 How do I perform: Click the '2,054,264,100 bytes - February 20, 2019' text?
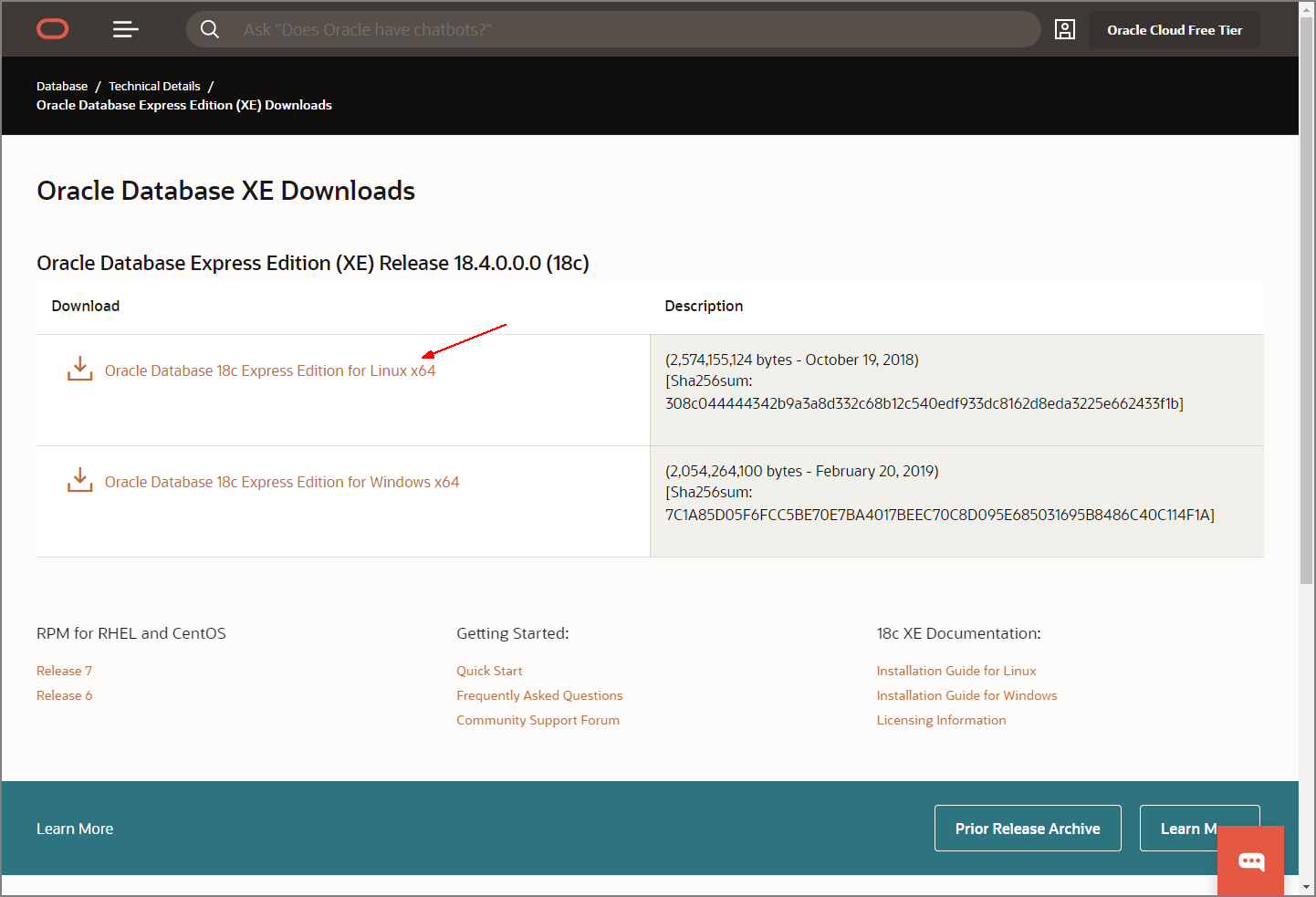pos(801,471)
